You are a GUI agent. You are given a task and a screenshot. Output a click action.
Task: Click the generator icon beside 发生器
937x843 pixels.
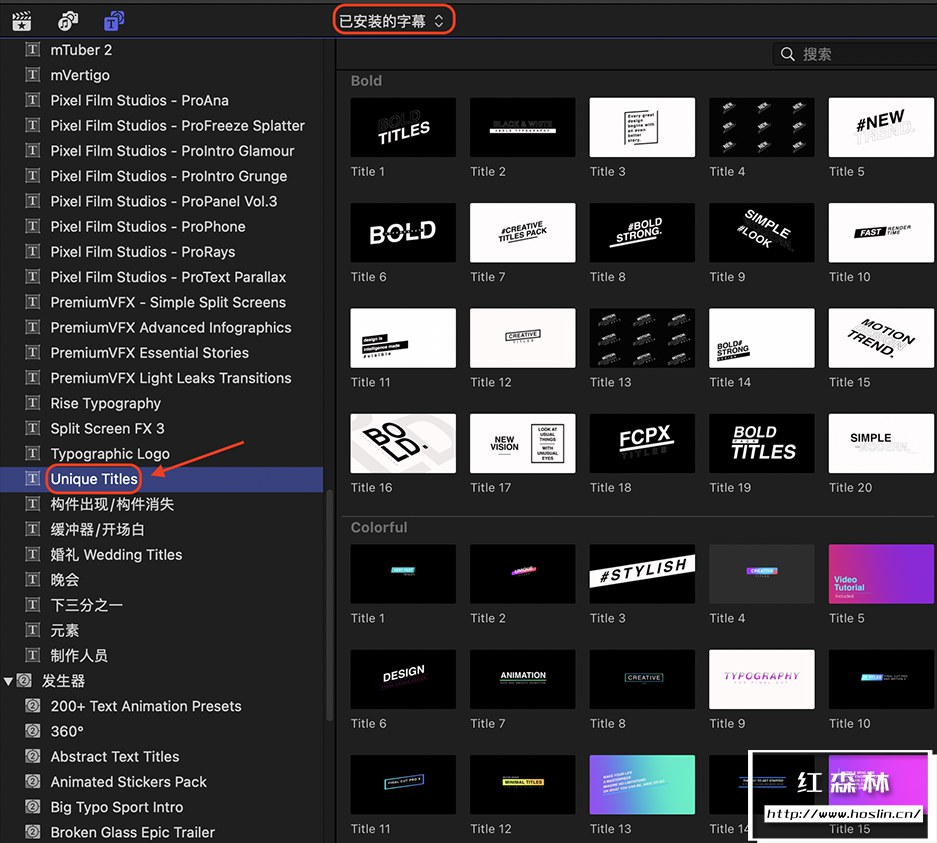[24, 680]
